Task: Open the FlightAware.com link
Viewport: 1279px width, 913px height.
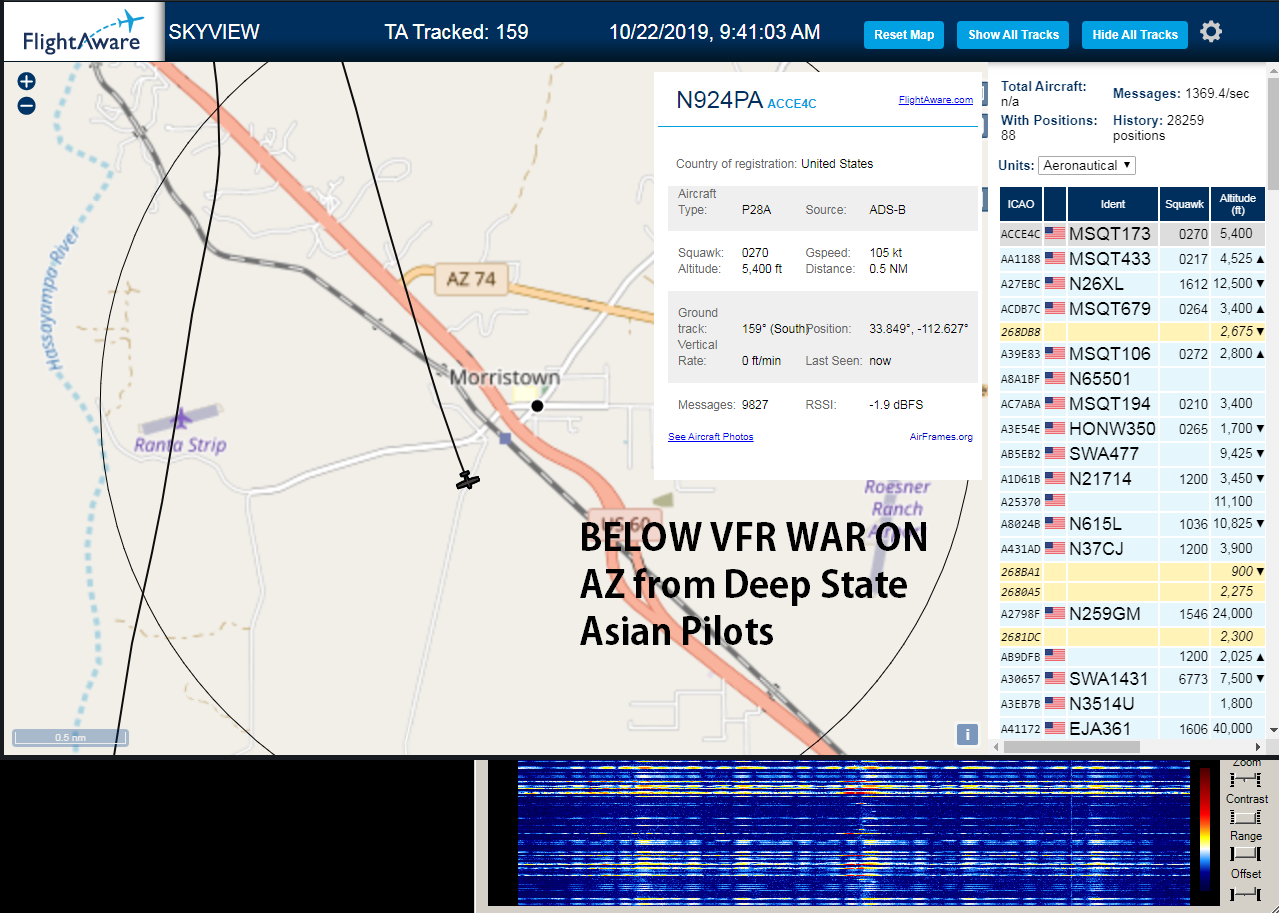Action: point(936,100)
